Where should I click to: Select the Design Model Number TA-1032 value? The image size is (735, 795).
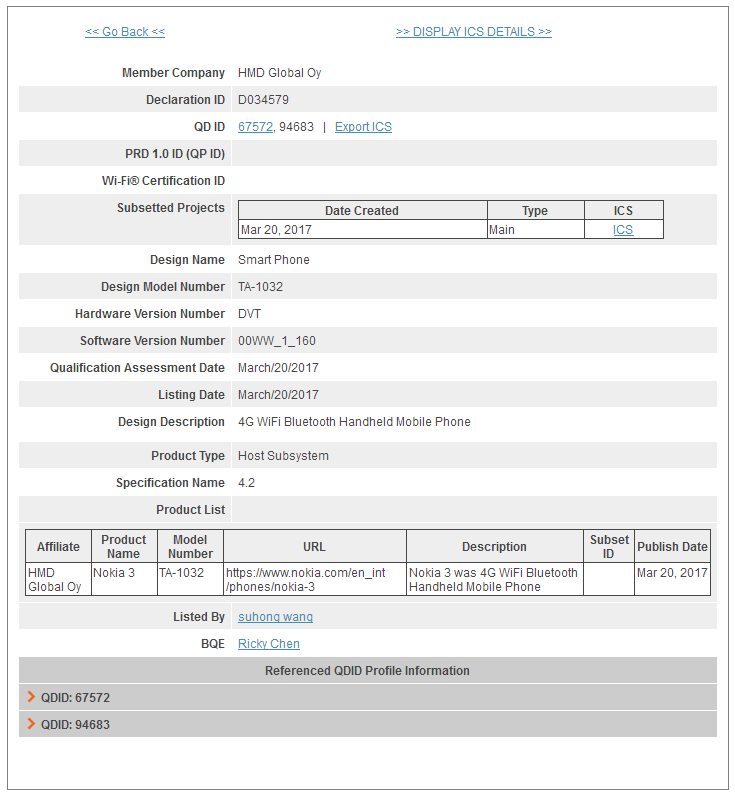(x=260, y=286)
